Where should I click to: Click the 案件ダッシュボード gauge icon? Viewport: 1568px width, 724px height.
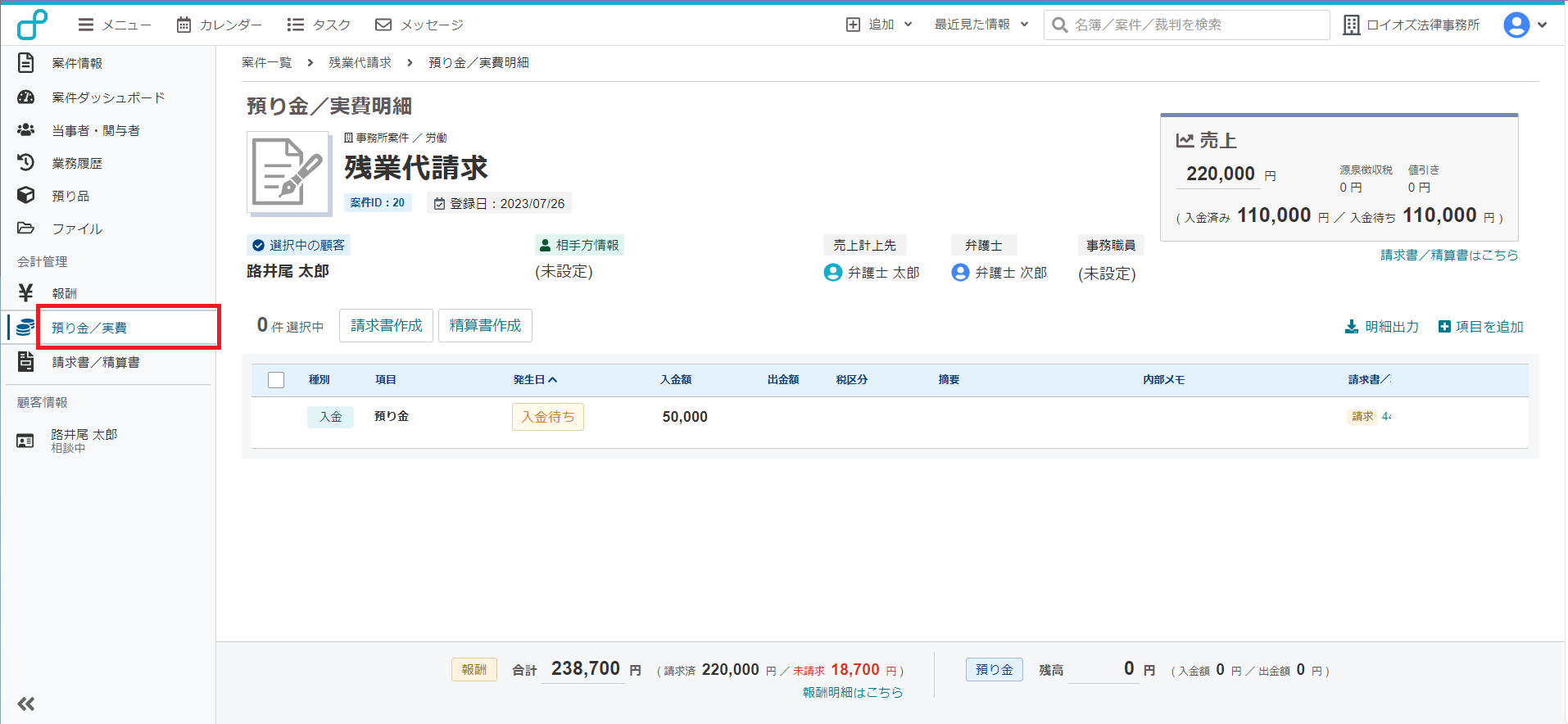pos(26,97)
